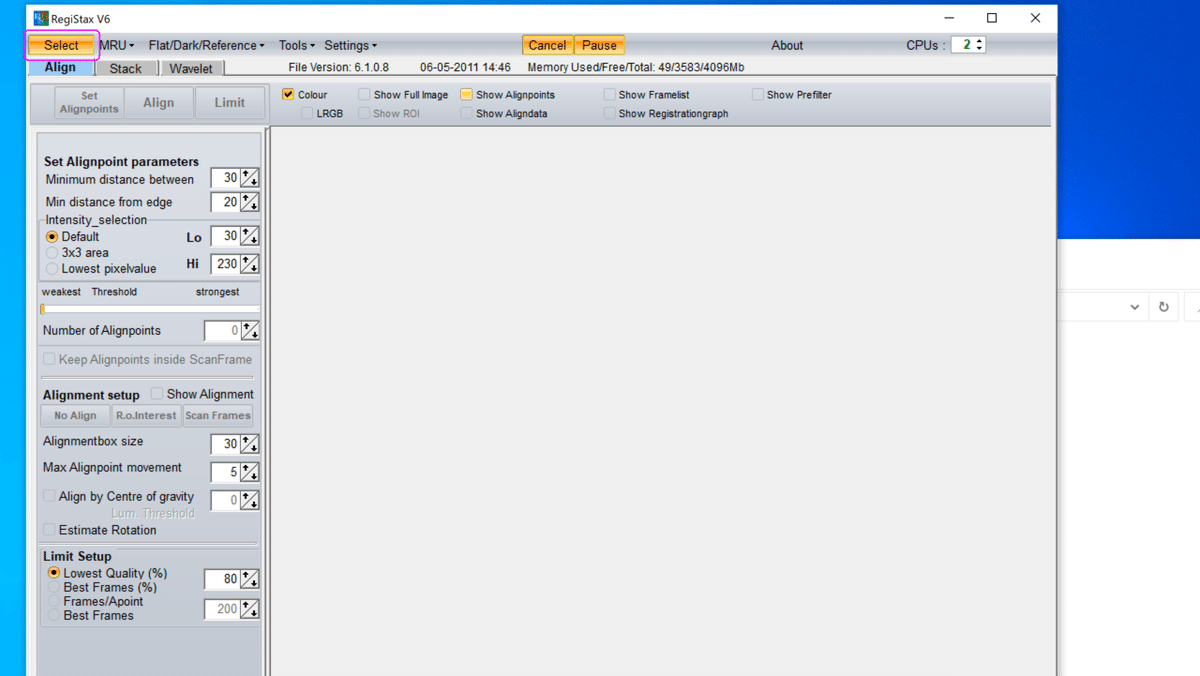Click the Set Alignpoints button
The height and width of the screenshot is (676, 1200).
[x=89, y=102]
